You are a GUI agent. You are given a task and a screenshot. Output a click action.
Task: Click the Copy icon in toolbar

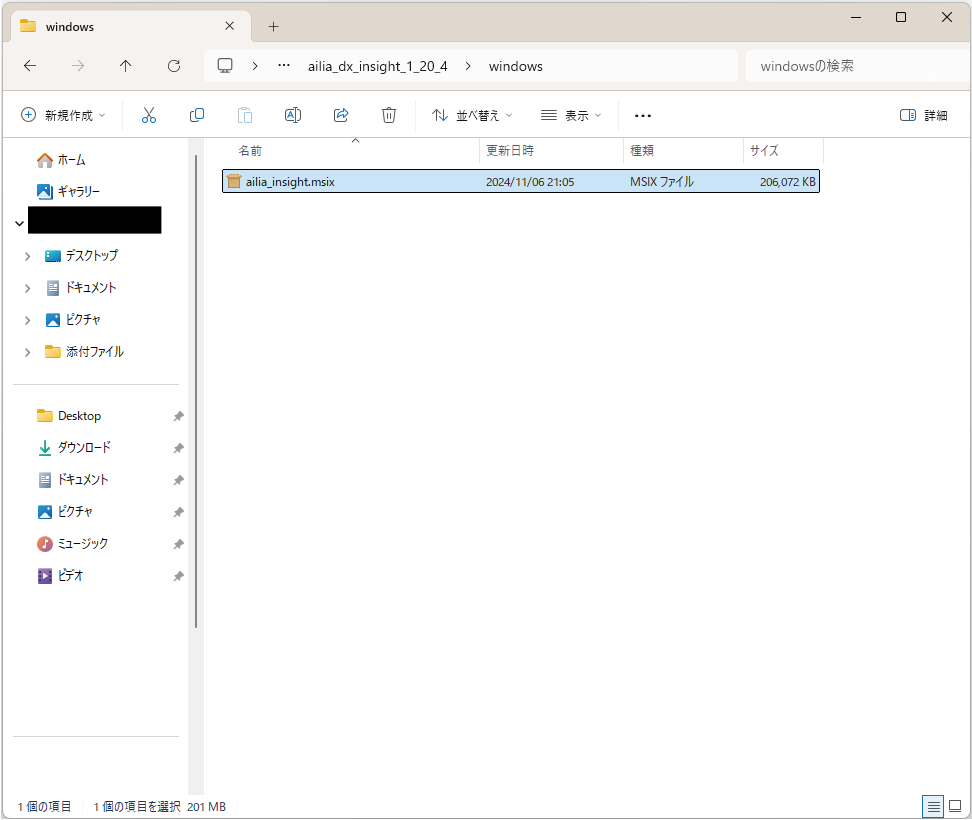point(197,115)
